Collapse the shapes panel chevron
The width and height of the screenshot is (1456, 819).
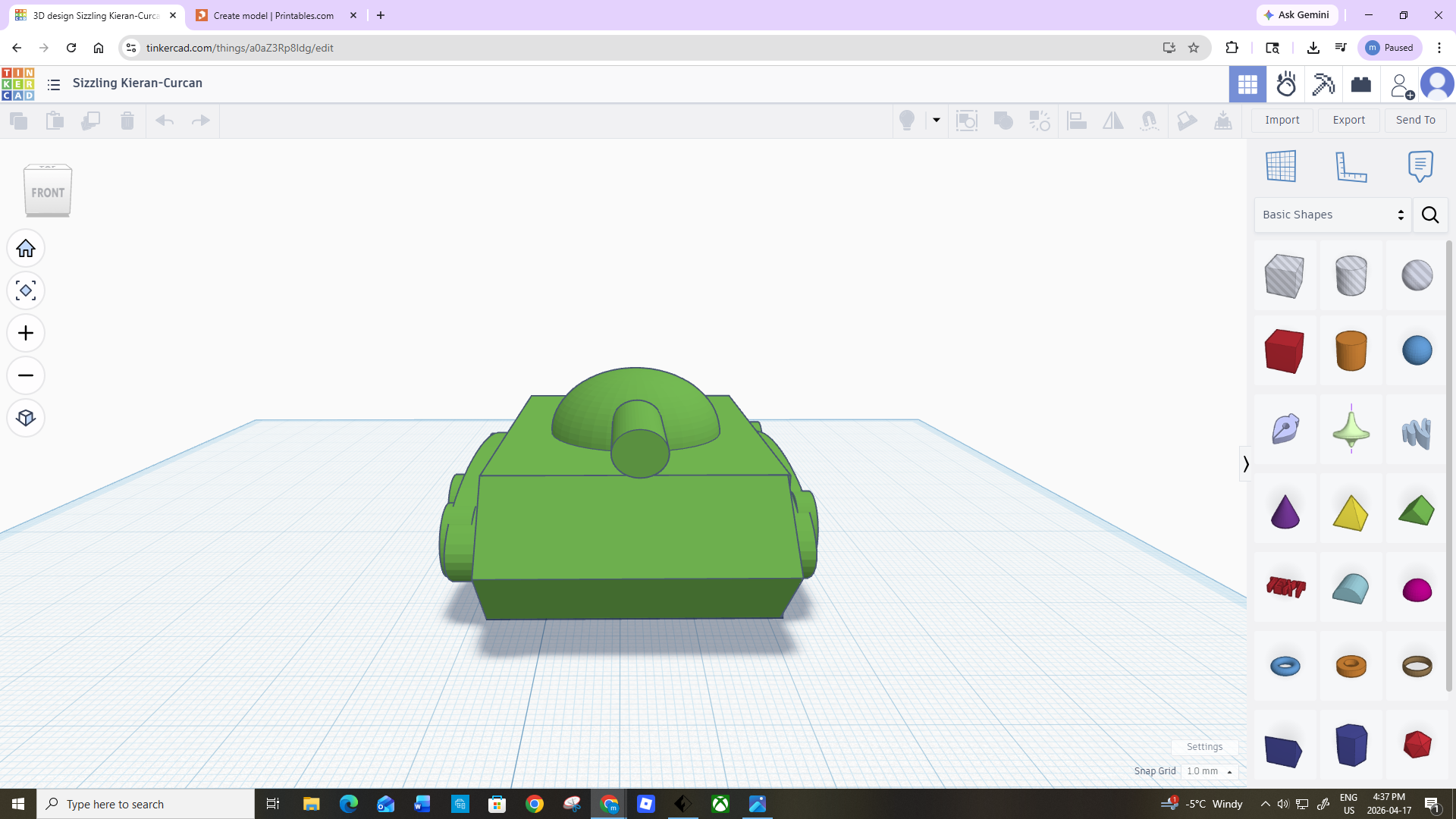1245,463
